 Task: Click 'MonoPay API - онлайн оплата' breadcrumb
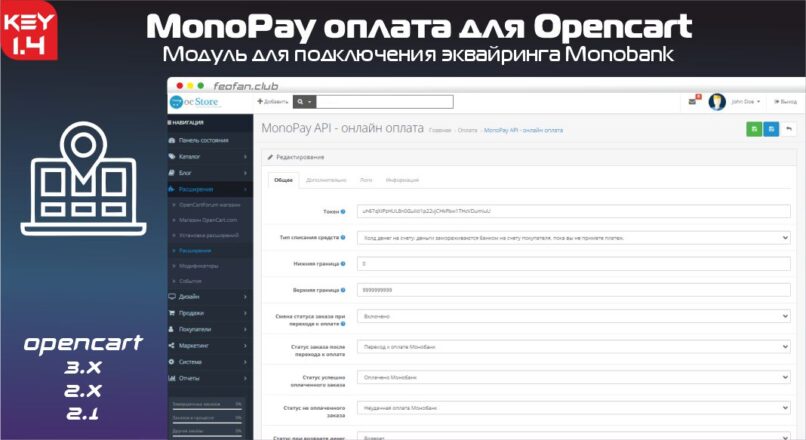523,131
